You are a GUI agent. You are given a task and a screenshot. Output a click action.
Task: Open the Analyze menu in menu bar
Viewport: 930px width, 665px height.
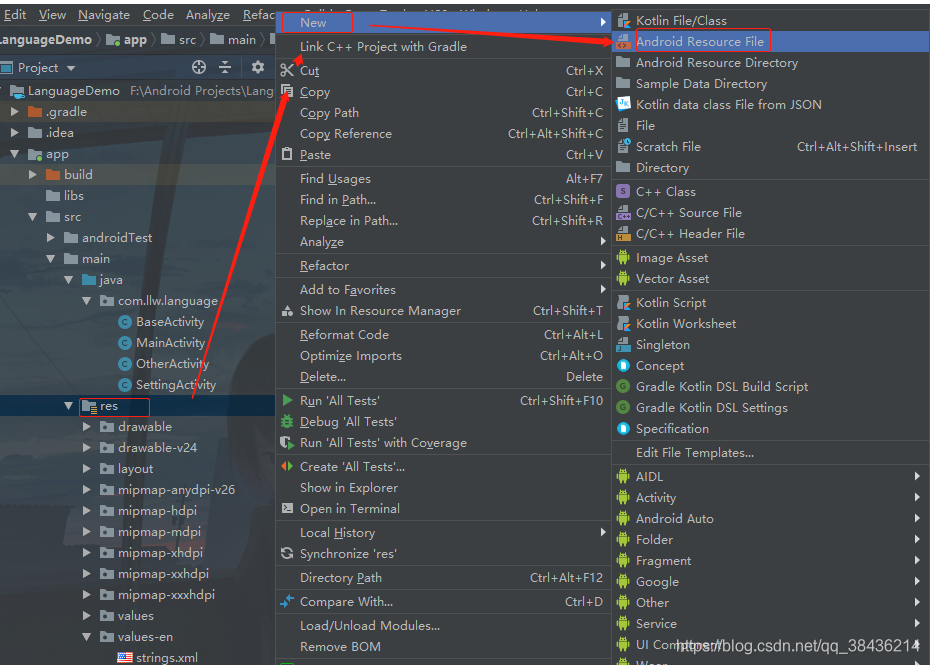coord(208,15)
